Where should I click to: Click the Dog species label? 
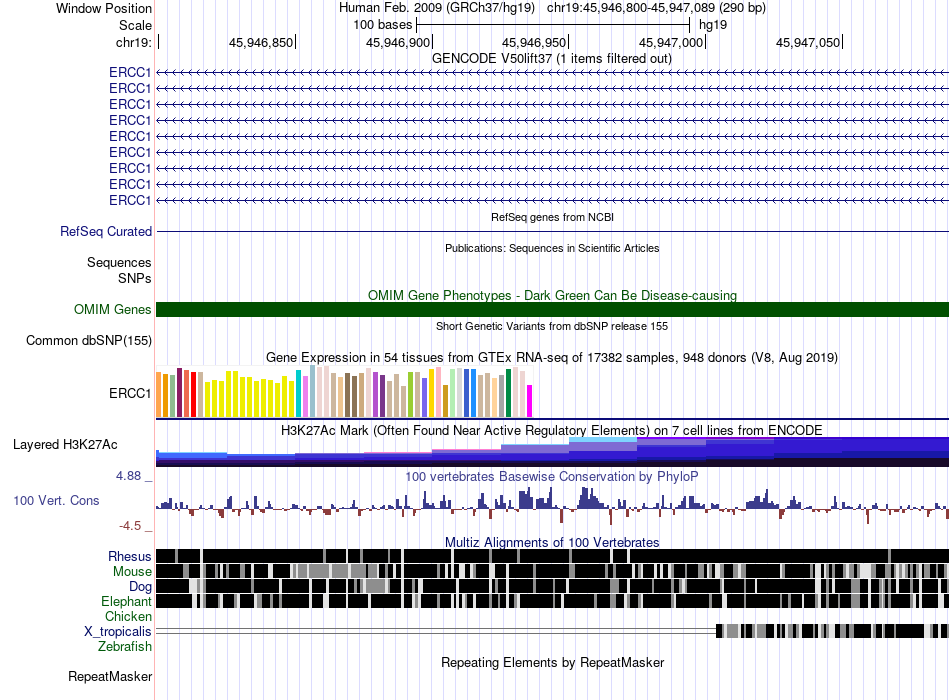point(140,586)
